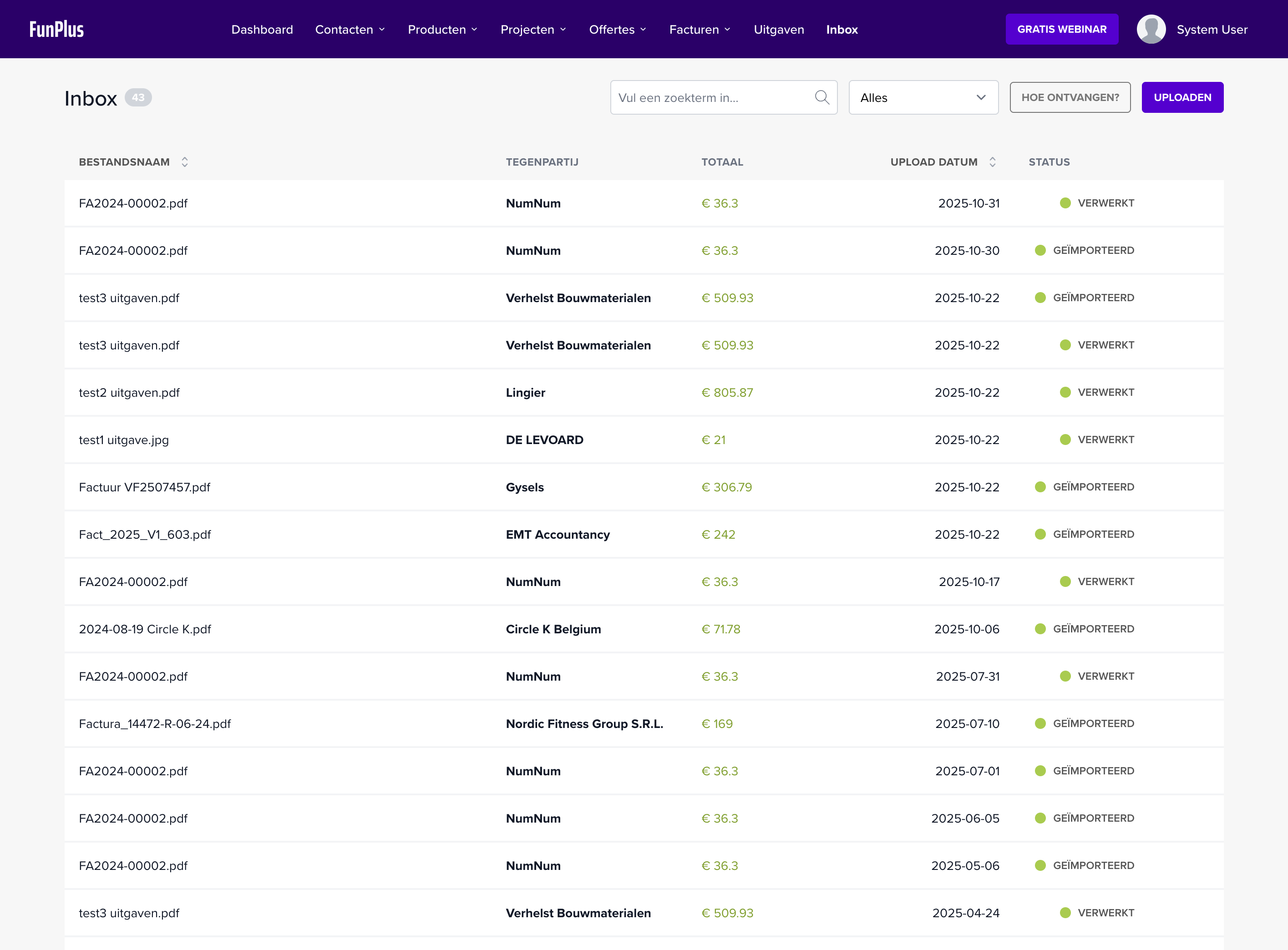Click the search magnifier icon
1288x950 pixels.
(821, 98)
